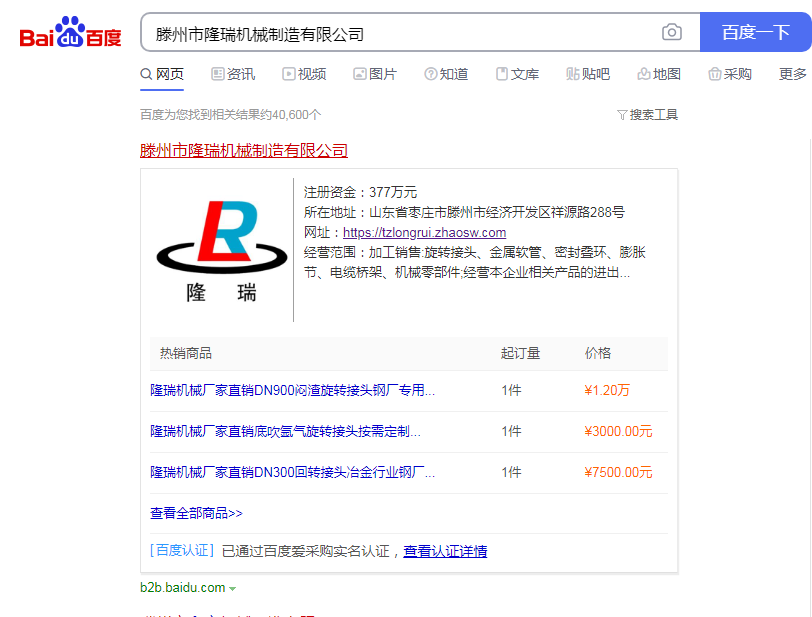Open the 地图 tab
812x617 pixels.
[x=659, y=74]
